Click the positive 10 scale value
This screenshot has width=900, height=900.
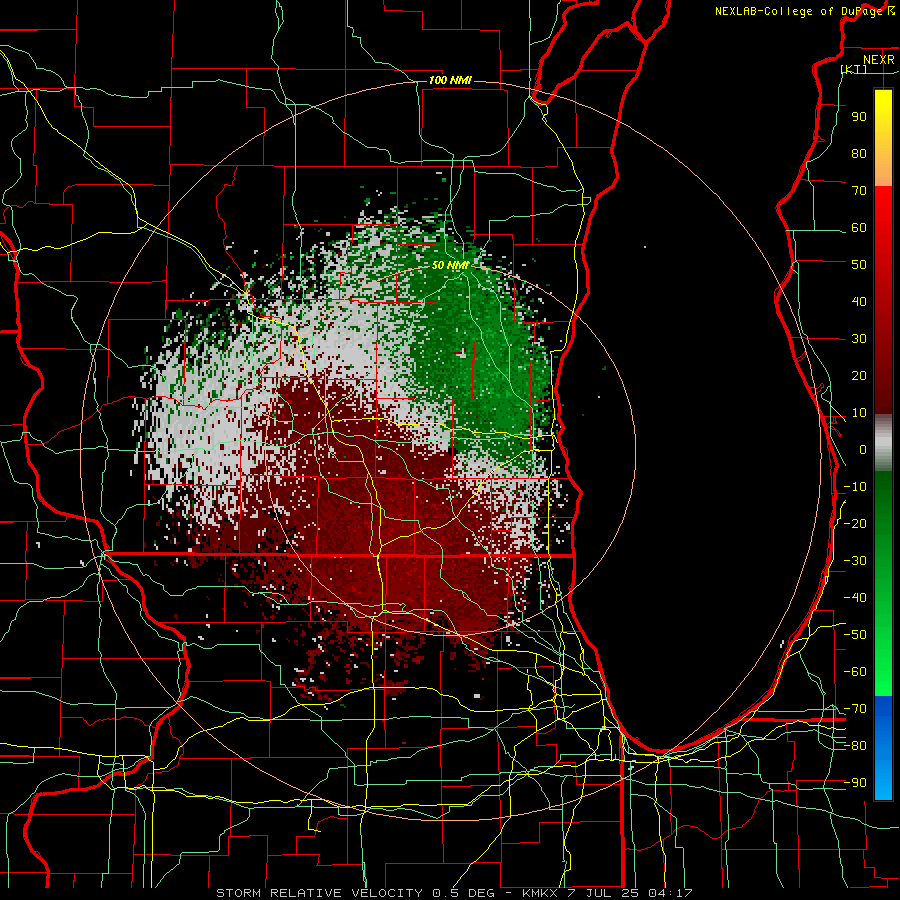click(x=859, y=413)
